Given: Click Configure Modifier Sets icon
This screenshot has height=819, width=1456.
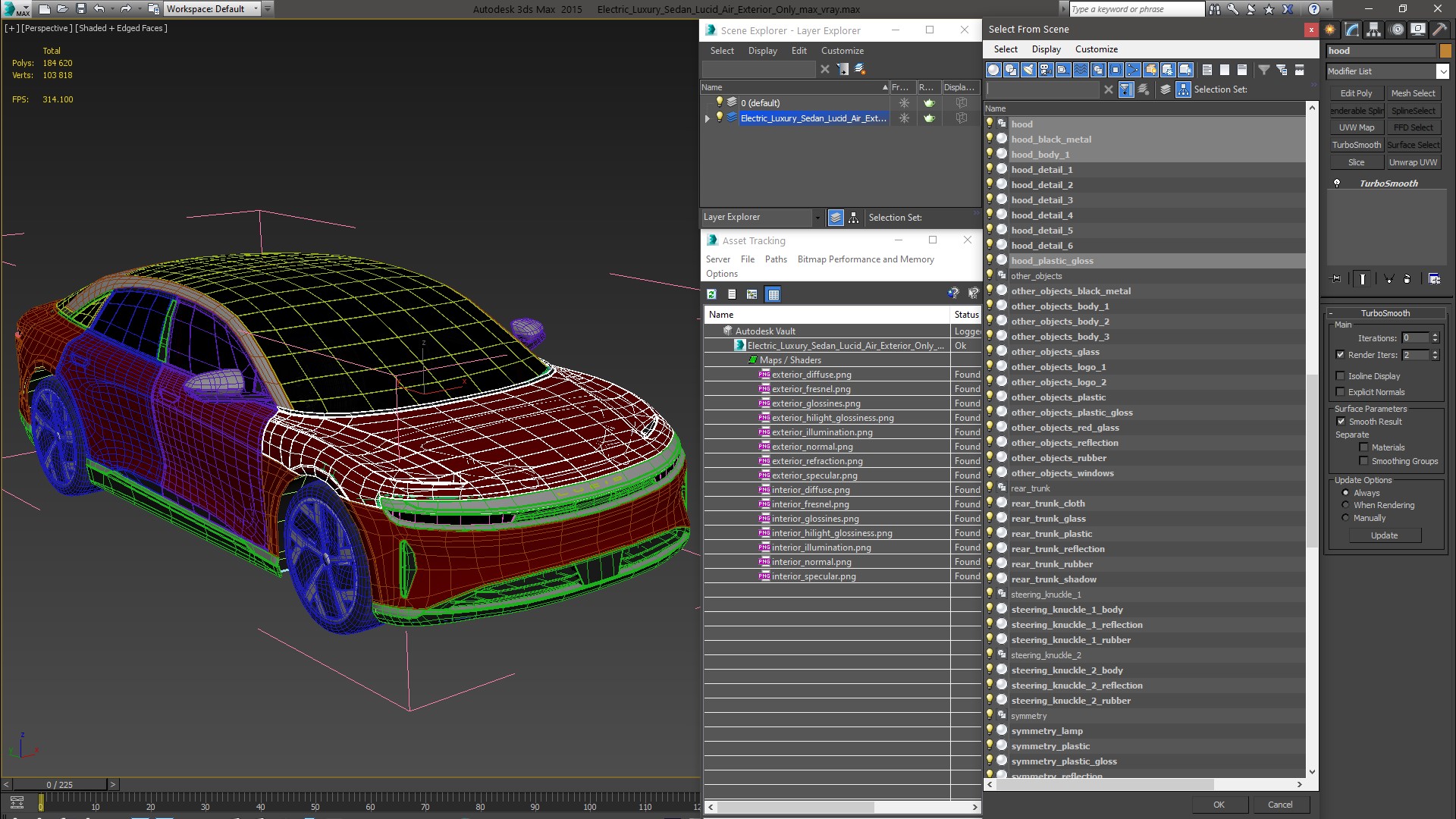Looking at the screenshot, I should 1434,279.
